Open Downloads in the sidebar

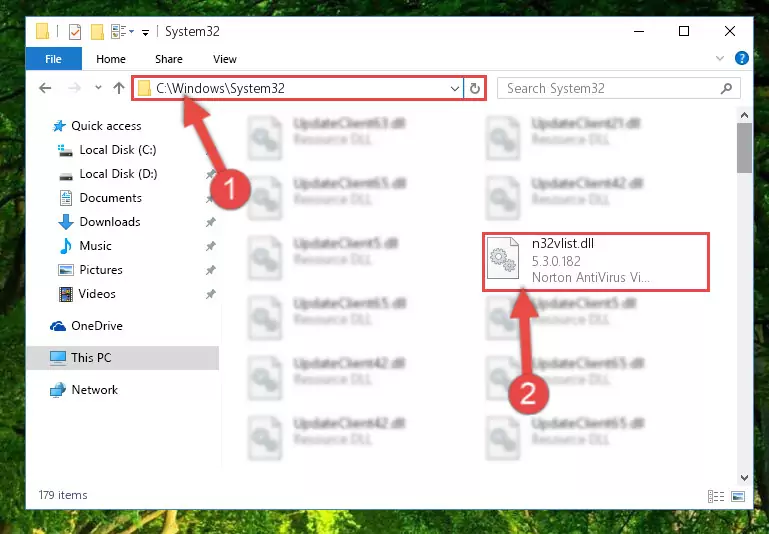click(110, 222)
